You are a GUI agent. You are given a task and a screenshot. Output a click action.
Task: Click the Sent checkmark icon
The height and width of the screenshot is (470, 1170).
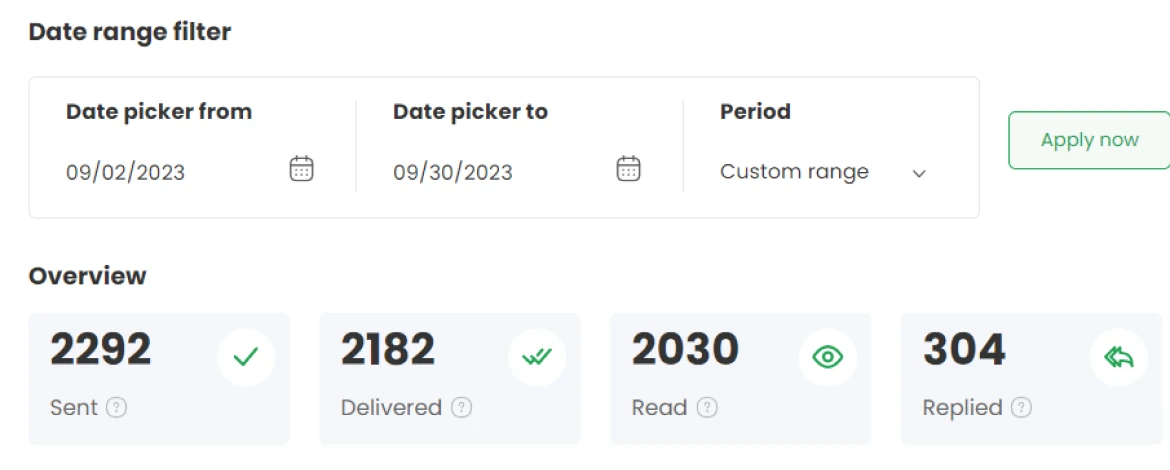click(x=245, y=358)
